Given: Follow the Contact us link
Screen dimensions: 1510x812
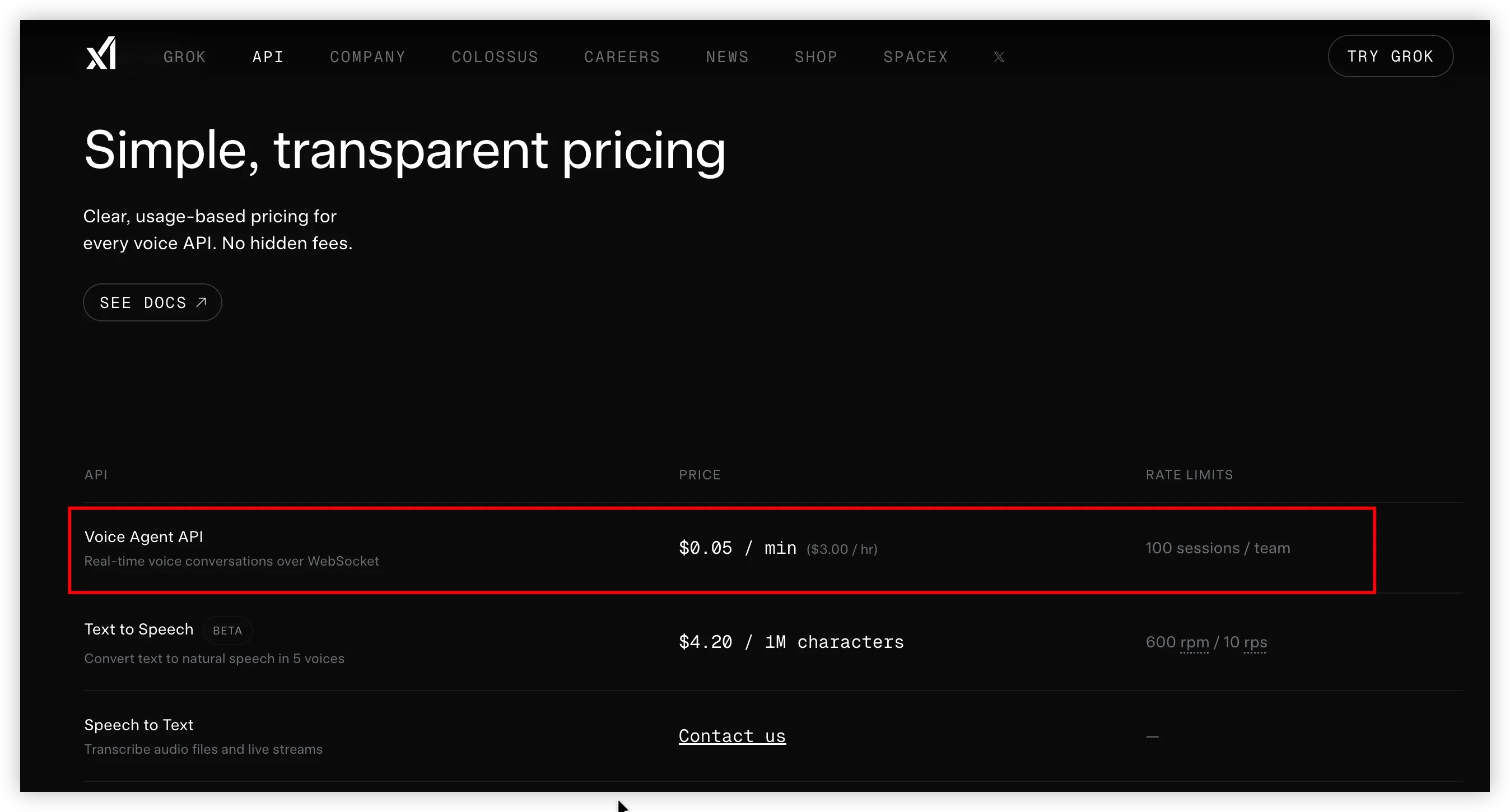Looking at the screenshot, I should 731,736.
